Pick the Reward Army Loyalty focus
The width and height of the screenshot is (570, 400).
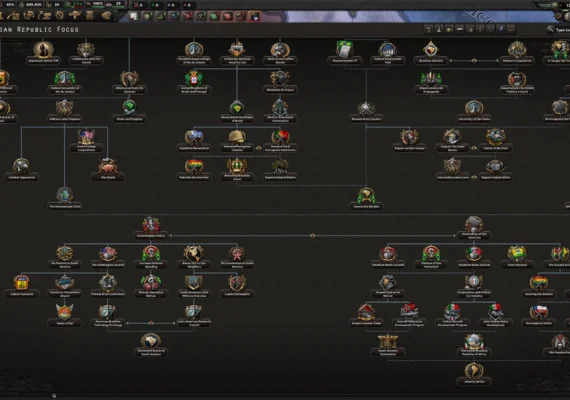366,111
